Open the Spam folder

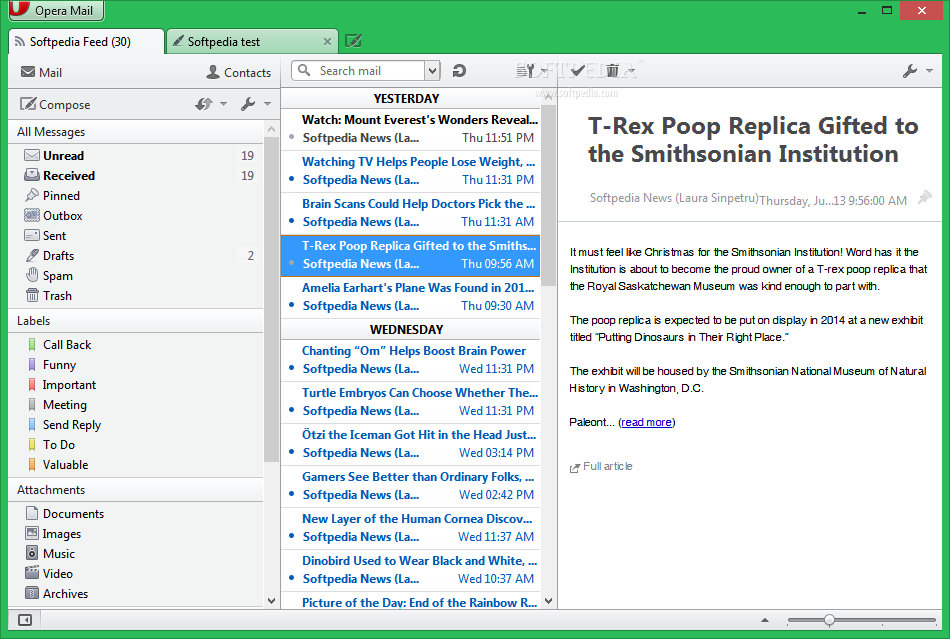pos(136,276)
